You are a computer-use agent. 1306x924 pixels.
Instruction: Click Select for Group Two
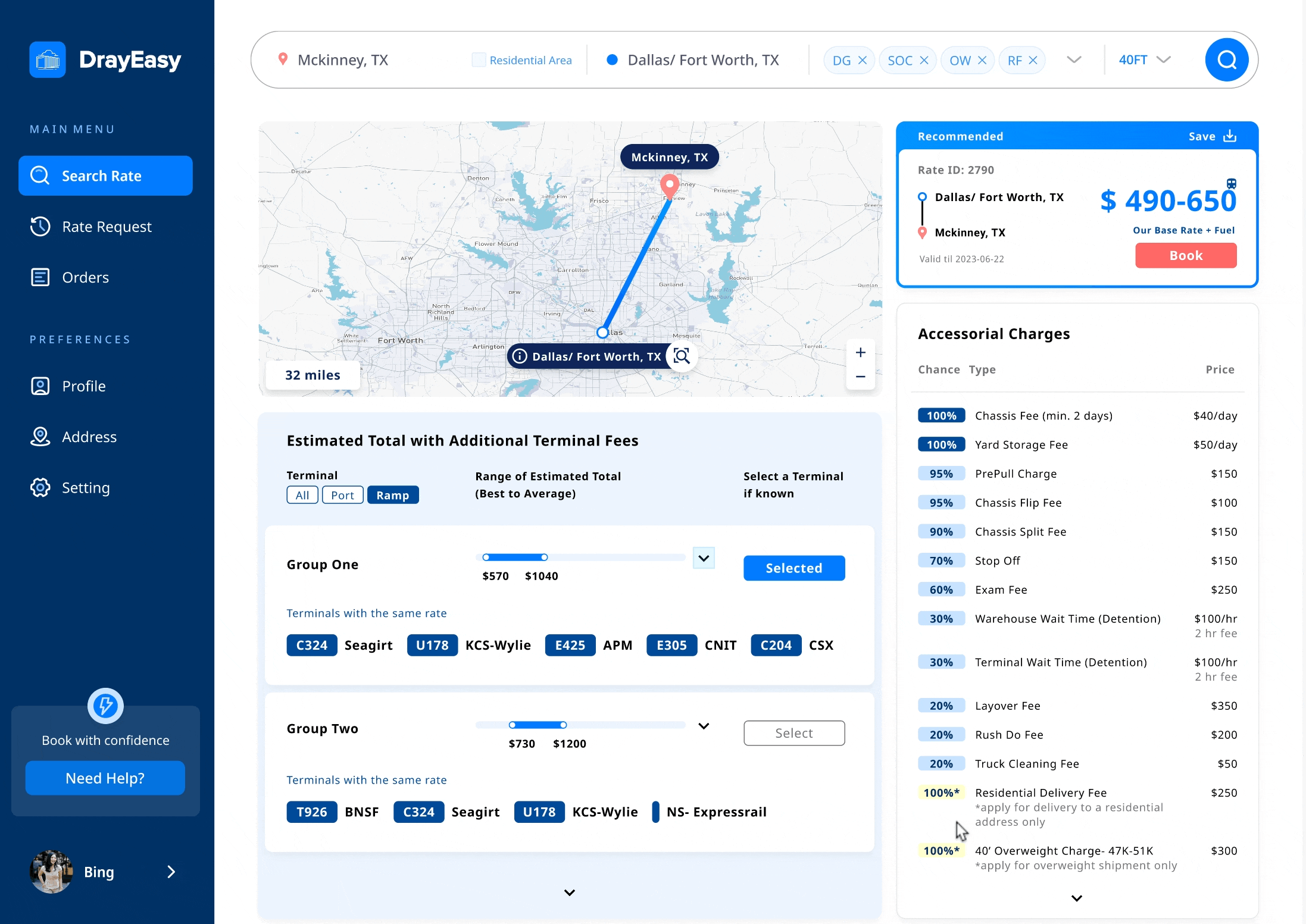pyautogui.click(x=793, y=733)
